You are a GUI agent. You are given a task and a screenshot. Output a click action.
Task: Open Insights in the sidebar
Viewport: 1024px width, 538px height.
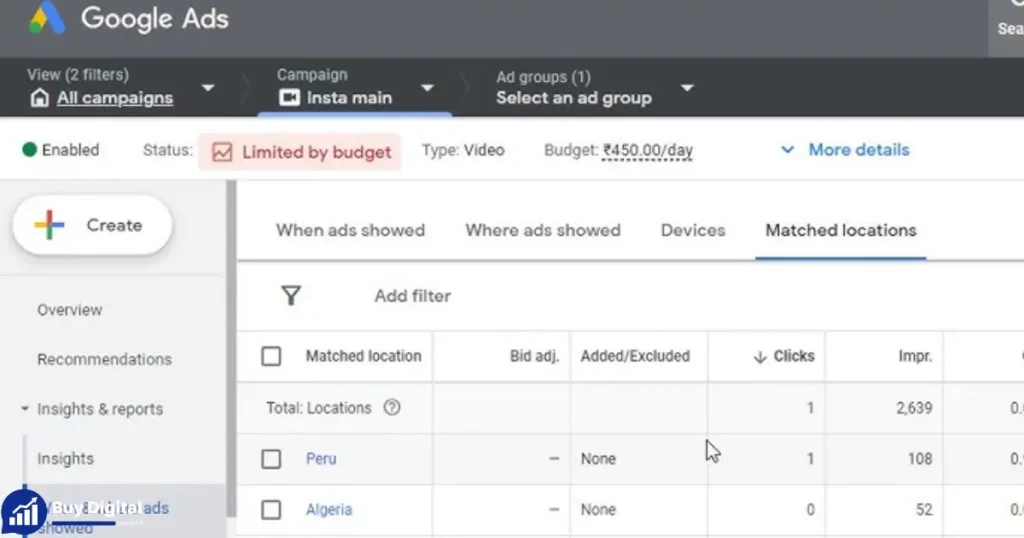[65, 458]
